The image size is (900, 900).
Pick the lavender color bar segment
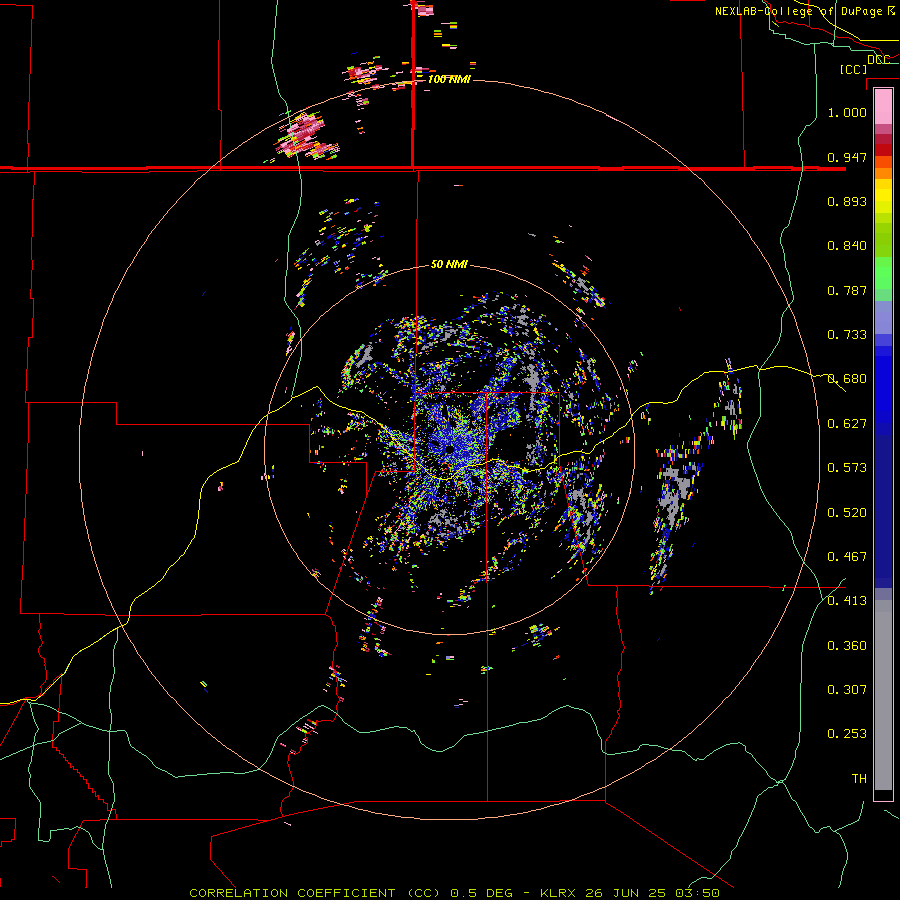point(883,317)
